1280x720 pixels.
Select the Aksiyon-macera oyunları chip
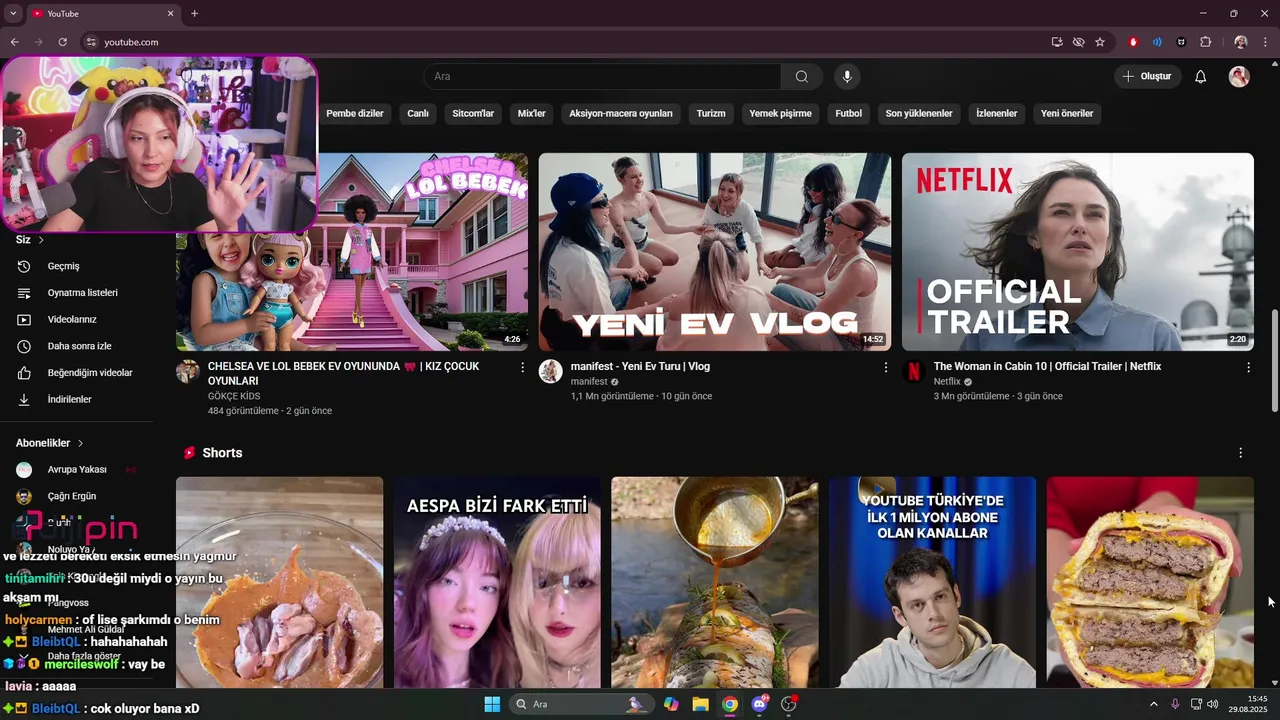[x=621, y=114]
